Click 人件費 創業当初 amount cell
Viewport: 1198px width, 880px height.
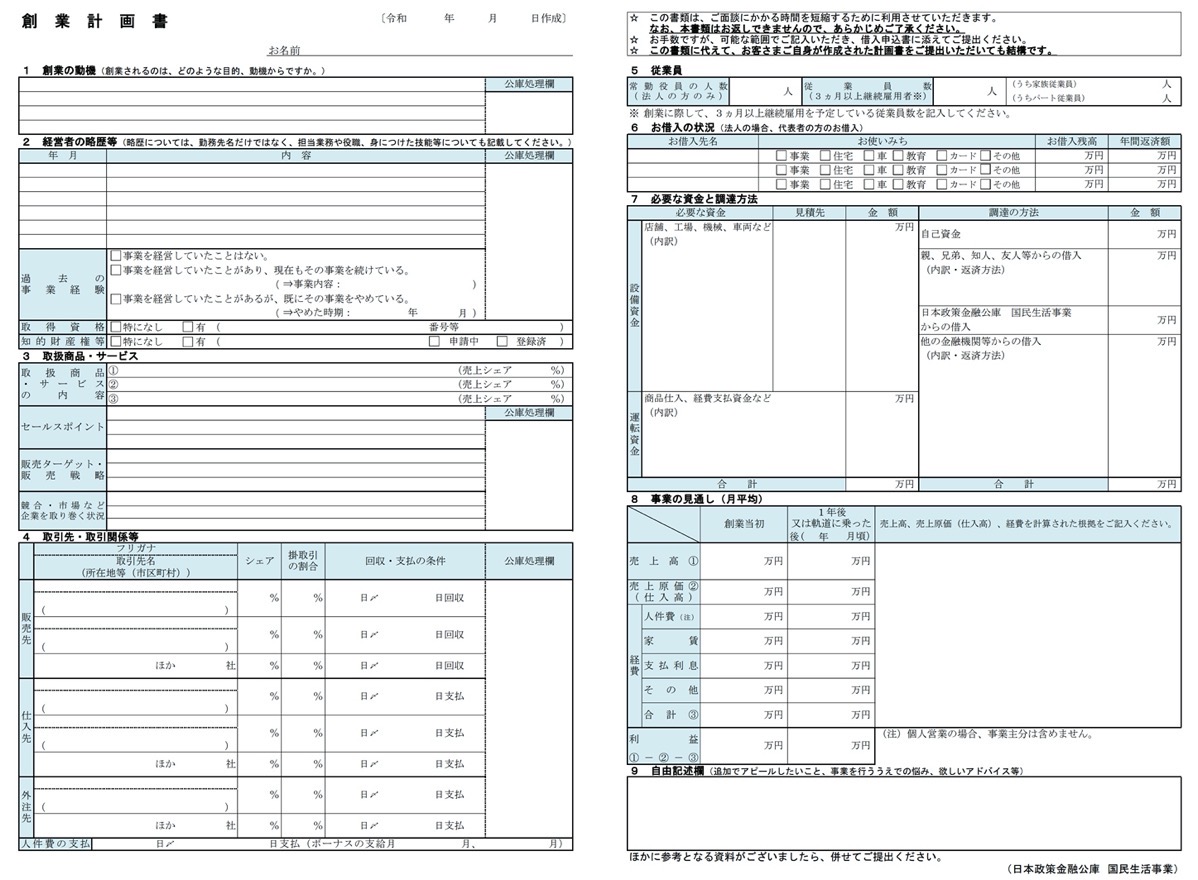[743, 616]
